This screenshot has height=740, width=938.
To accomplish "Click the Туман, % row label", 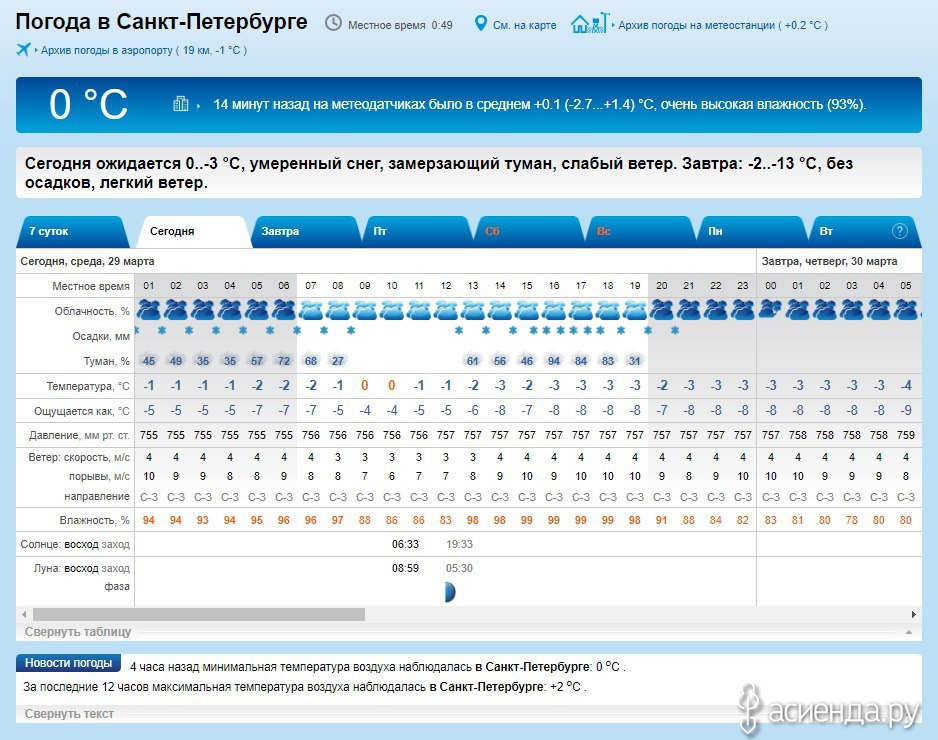I will pos(106,361).
